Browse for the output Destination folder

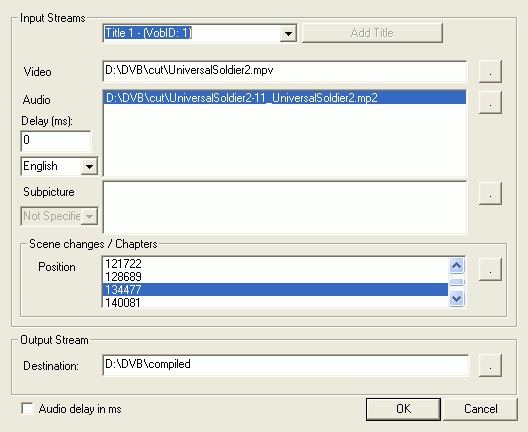click(490, 365)
